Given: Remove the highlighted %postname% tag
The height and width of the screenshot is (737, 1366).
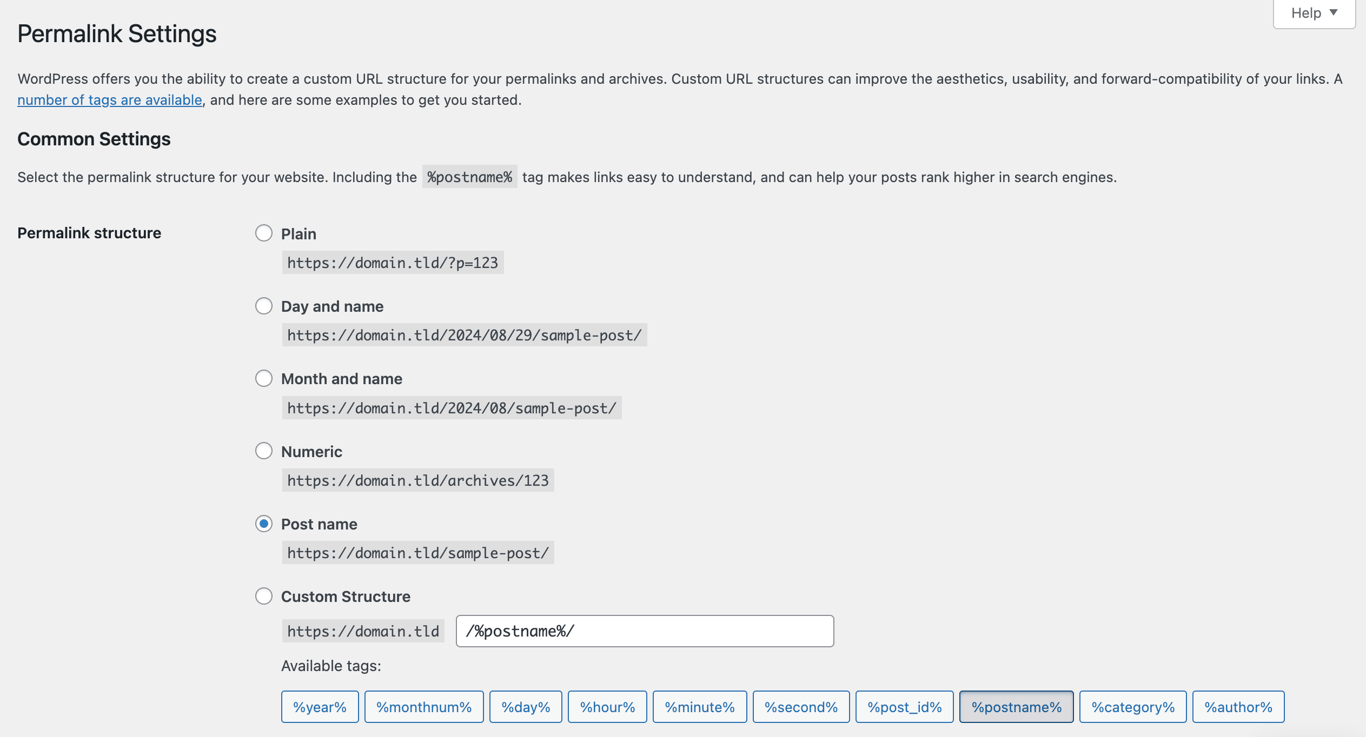Looking at the screenshot, I should click(1016, 706).
